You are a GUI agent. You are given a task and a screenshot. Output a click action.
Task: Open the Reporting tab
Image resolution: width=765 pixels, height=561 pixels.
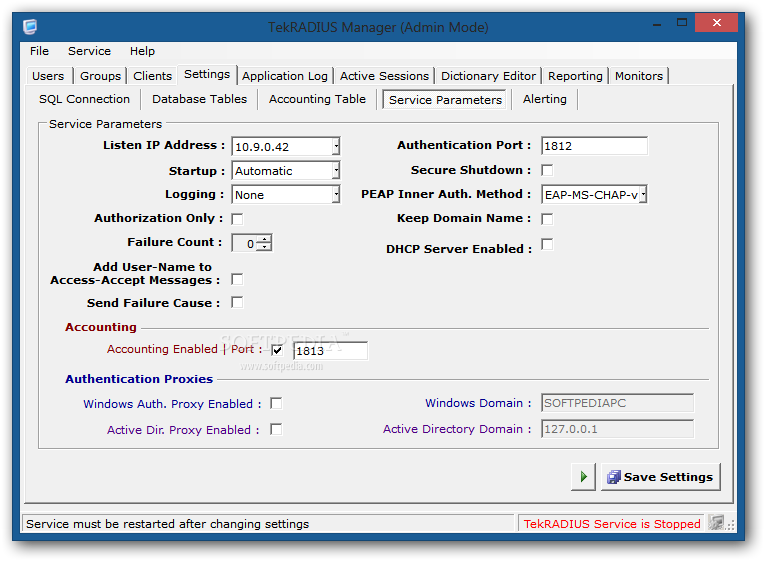click(575, 76)
